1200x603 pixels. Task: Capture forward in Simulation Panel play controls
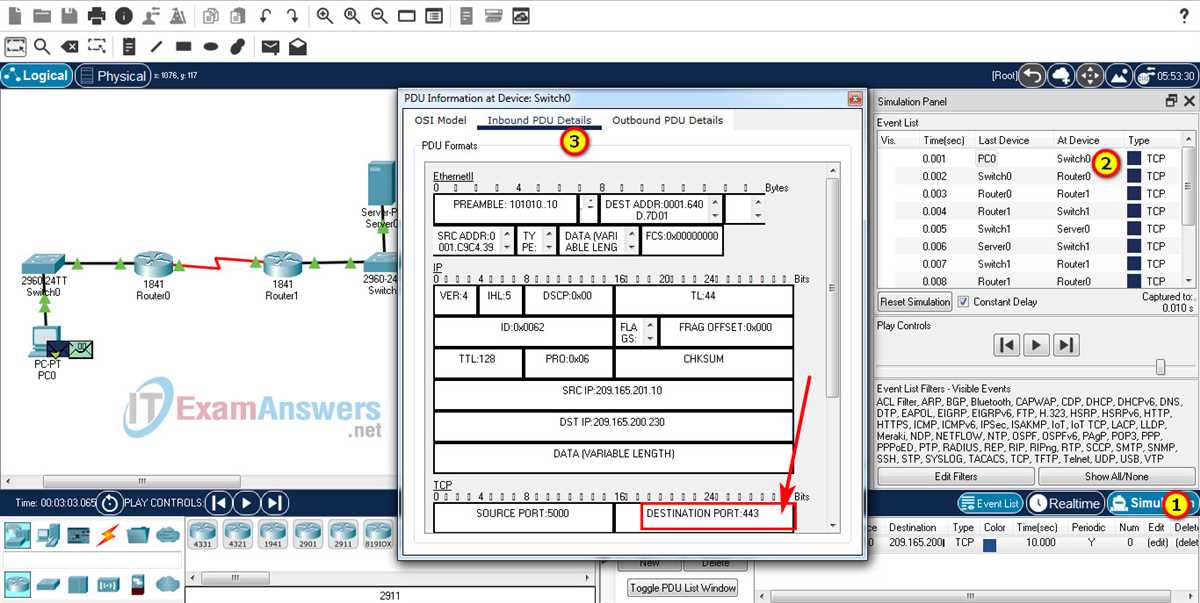pyautogui.click(x=1066, y=345)
